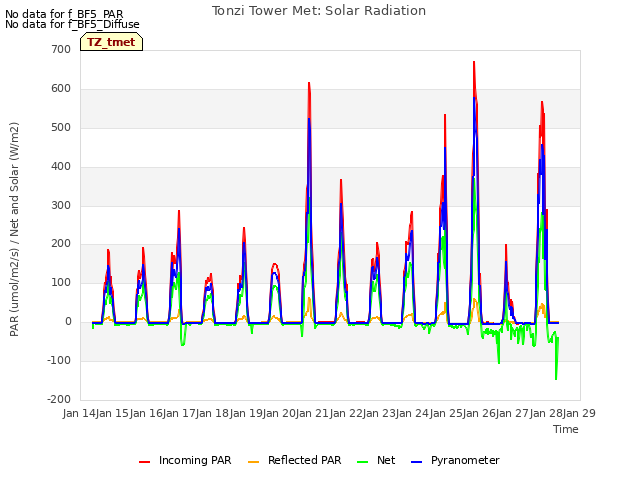Screen dimensions: 640x480
Task: Click the Jan 21 x-axis tick label
Action: [x=313, y=413]
